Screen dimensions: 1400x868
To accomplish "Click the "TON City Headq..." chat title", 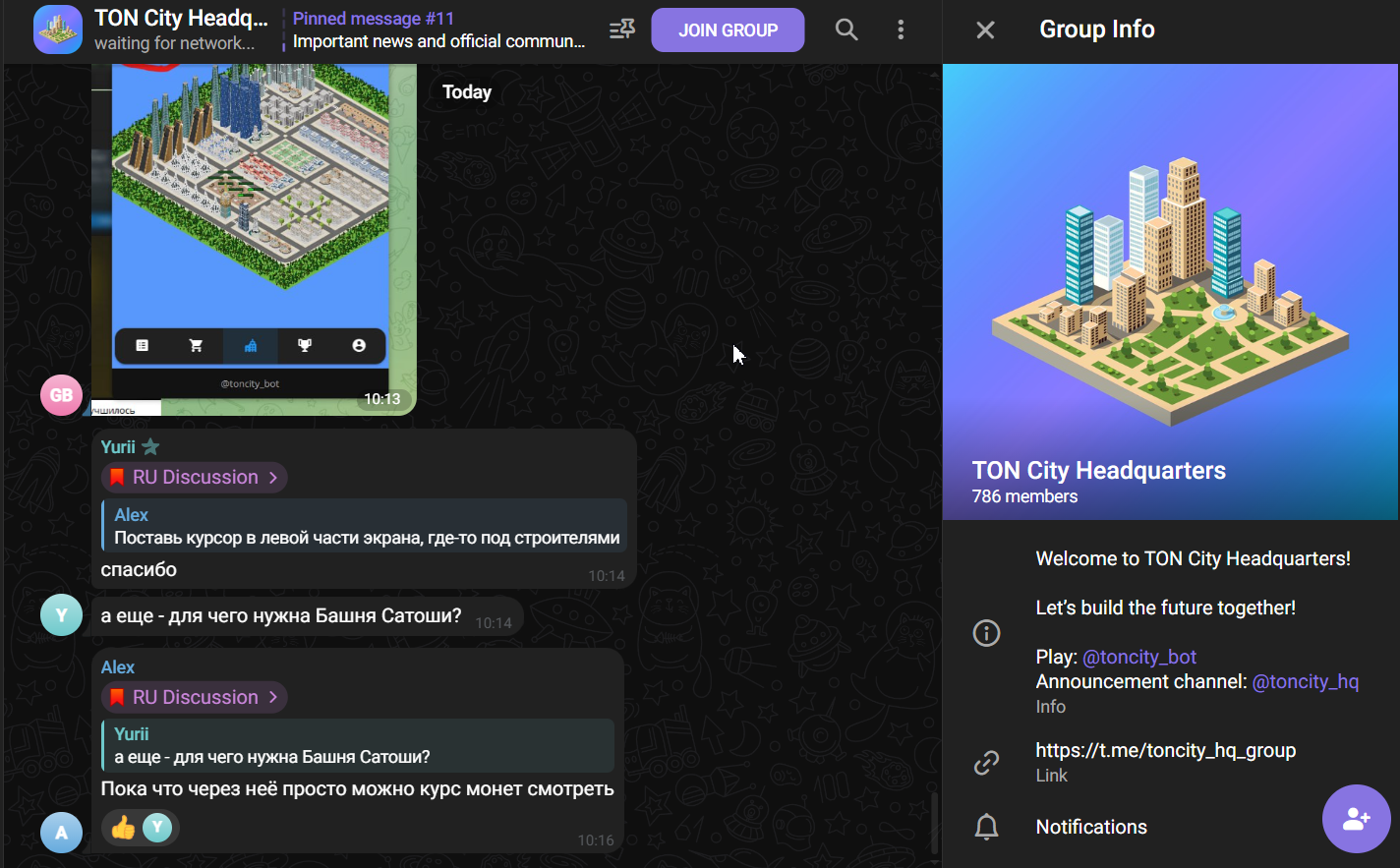I will pyautogui.click(x=181, y=18).
